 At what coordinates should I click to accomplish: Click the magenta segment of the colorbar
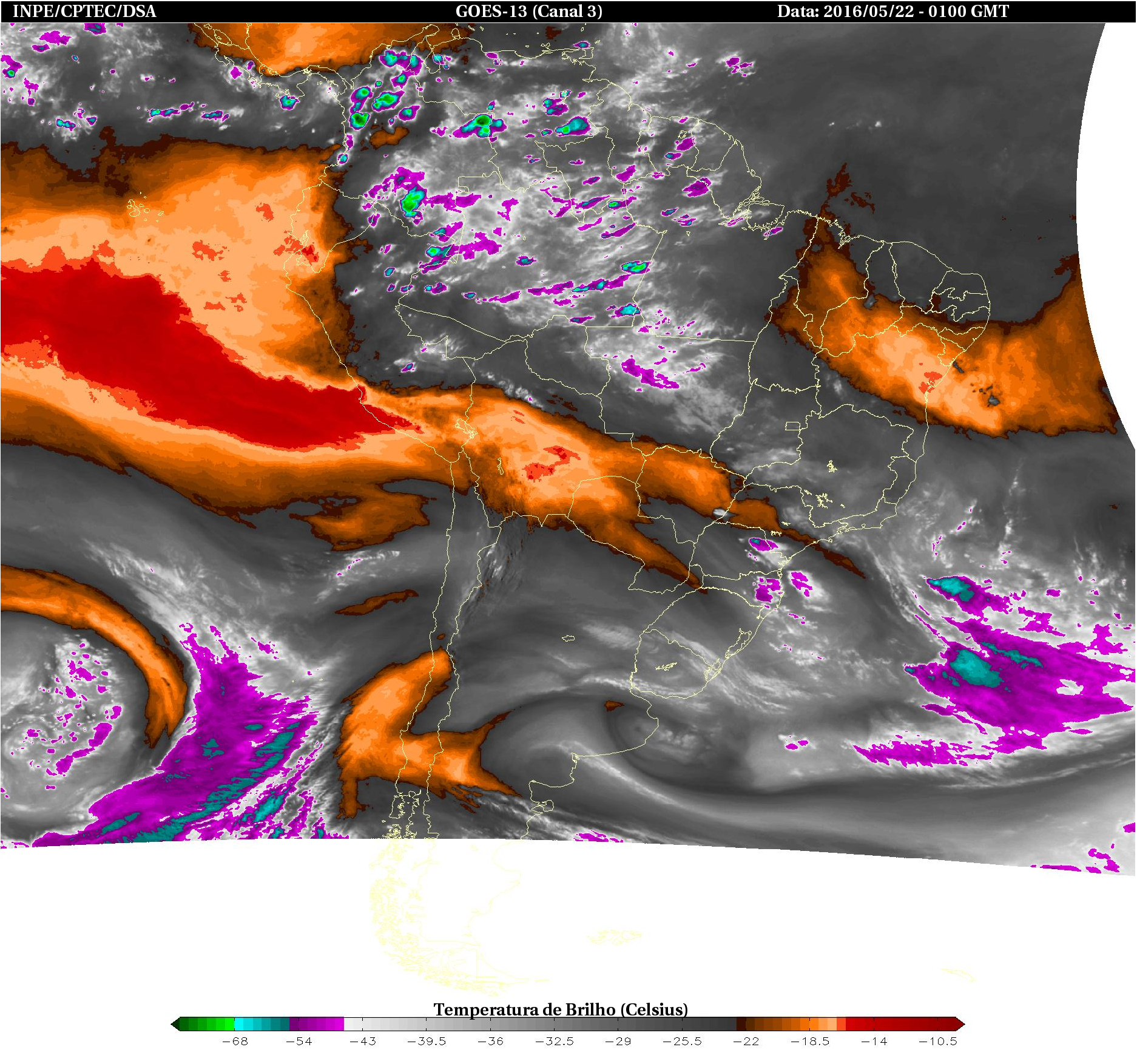pyautogui.click(x=317, y=1024)
